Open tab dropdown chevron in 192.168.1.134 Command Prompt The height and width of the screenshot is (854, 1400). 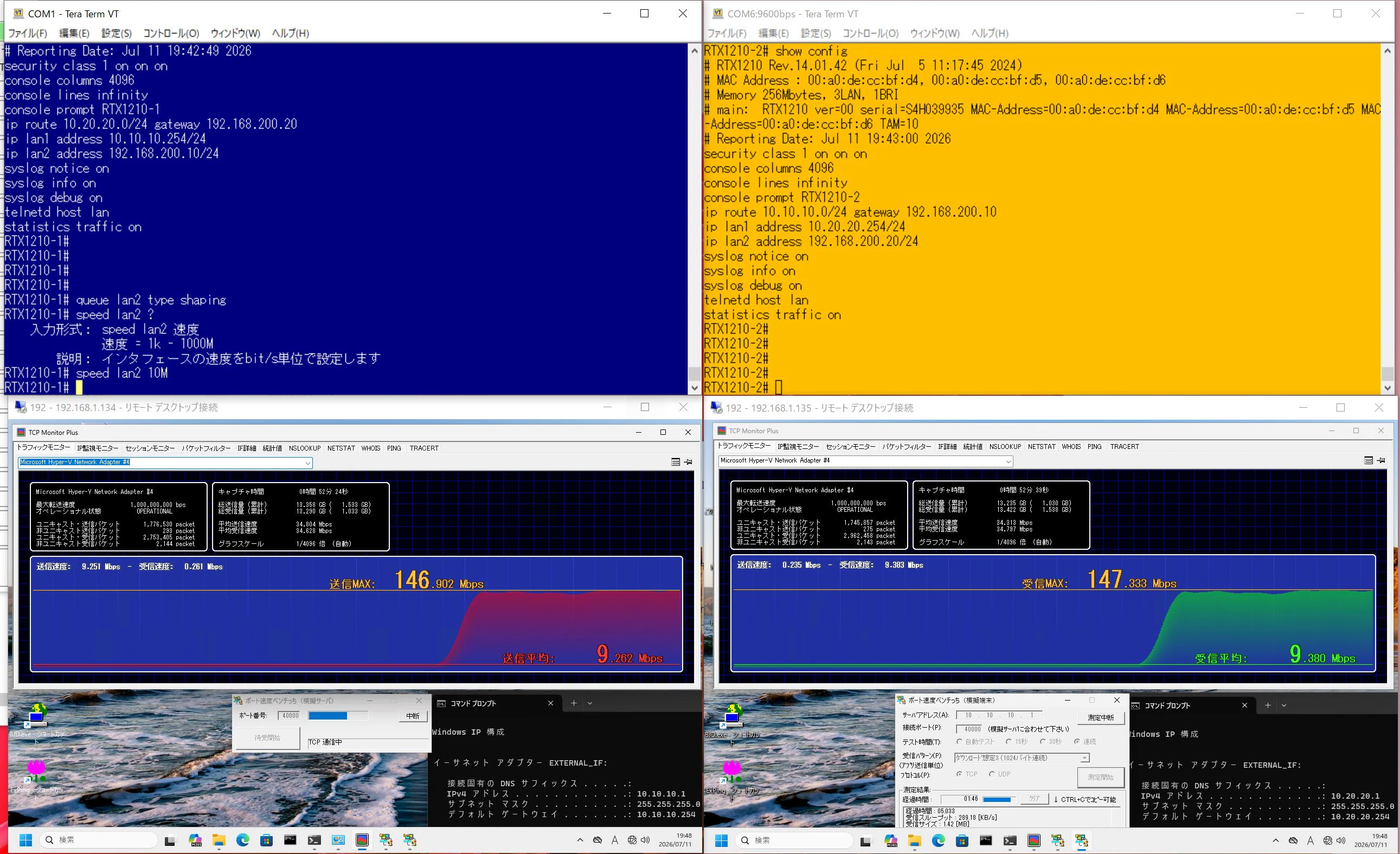coord(590,703)
